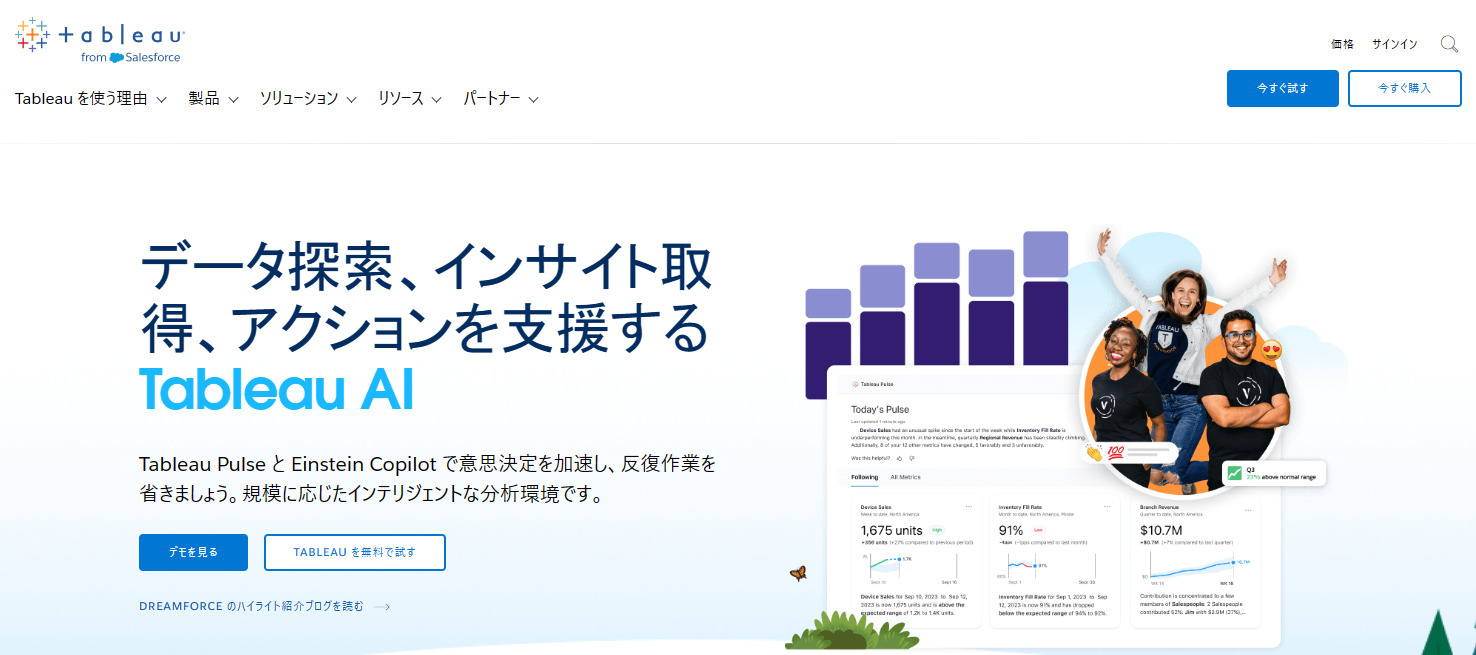The height and width of the screenshot is (655, 1476).
Task: Open the search magnifier icon
Action: (1449, 44)
